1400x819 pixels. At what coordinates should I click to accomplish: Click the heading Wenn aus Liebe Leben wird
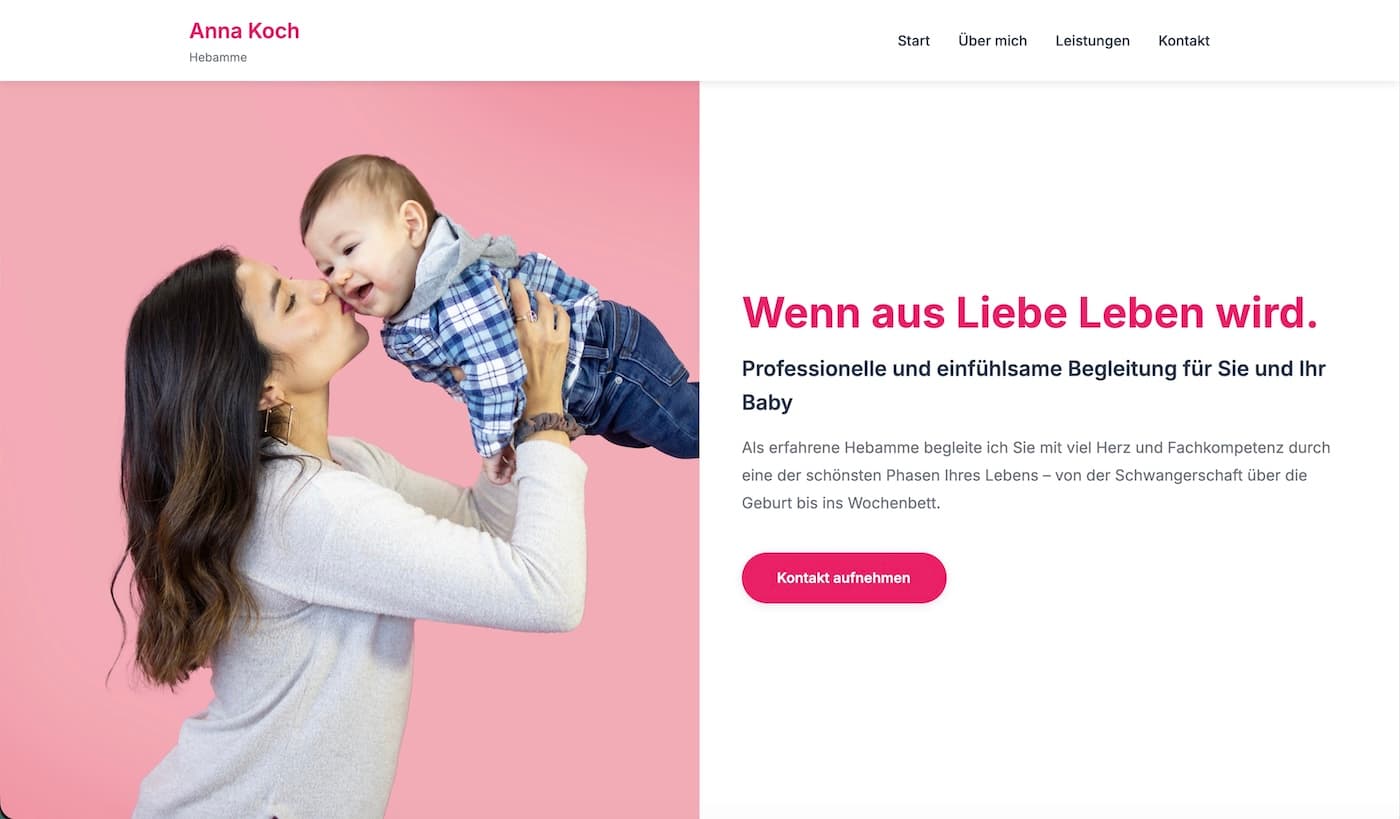coord(1030,312)
